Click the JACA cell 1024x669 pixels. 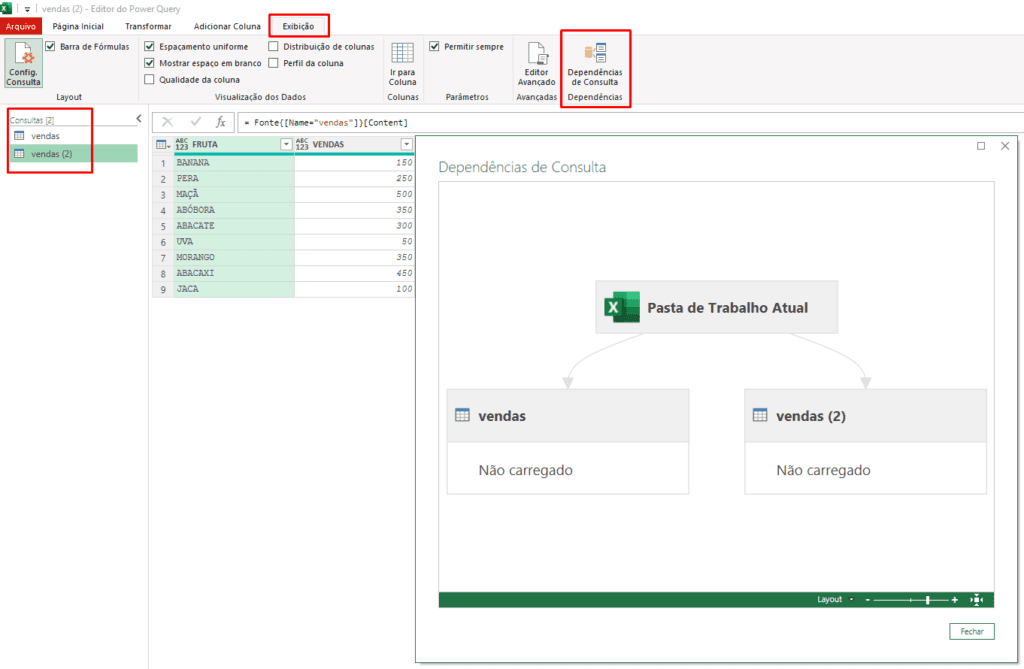(234, 289)
